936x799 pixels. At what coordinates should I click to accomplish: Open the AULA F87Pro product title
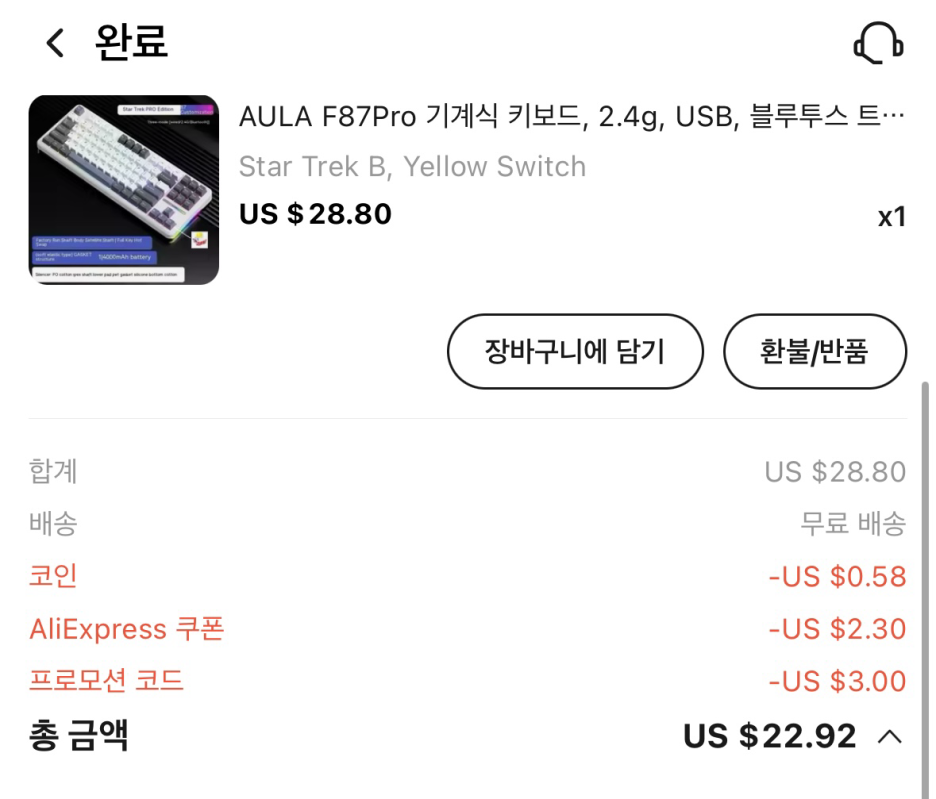pyautogui.click(x=572, y=117)
